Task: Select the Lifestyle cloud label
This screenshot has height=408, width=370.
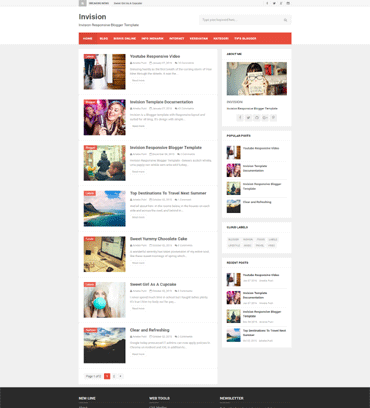Action: [x=234, y=246]
